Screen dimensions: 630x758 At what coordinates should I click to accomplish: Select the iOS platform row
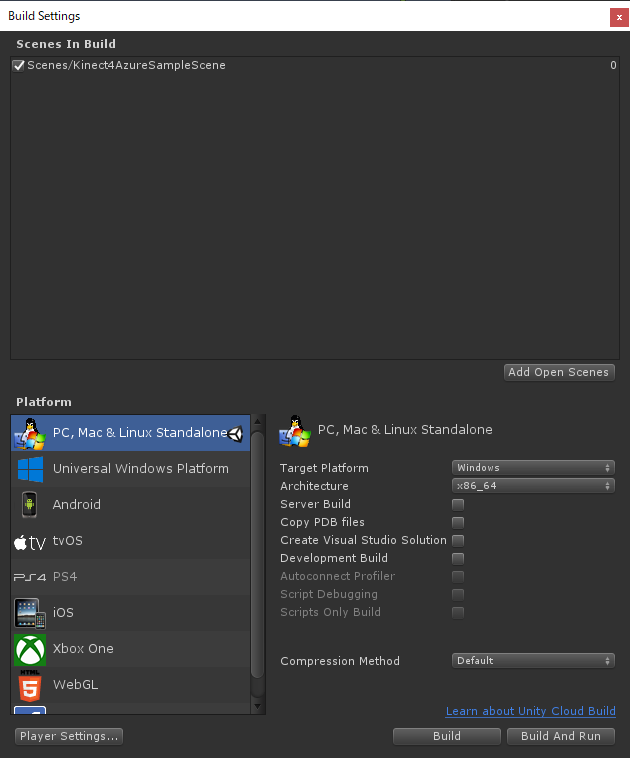click(131, 613)
